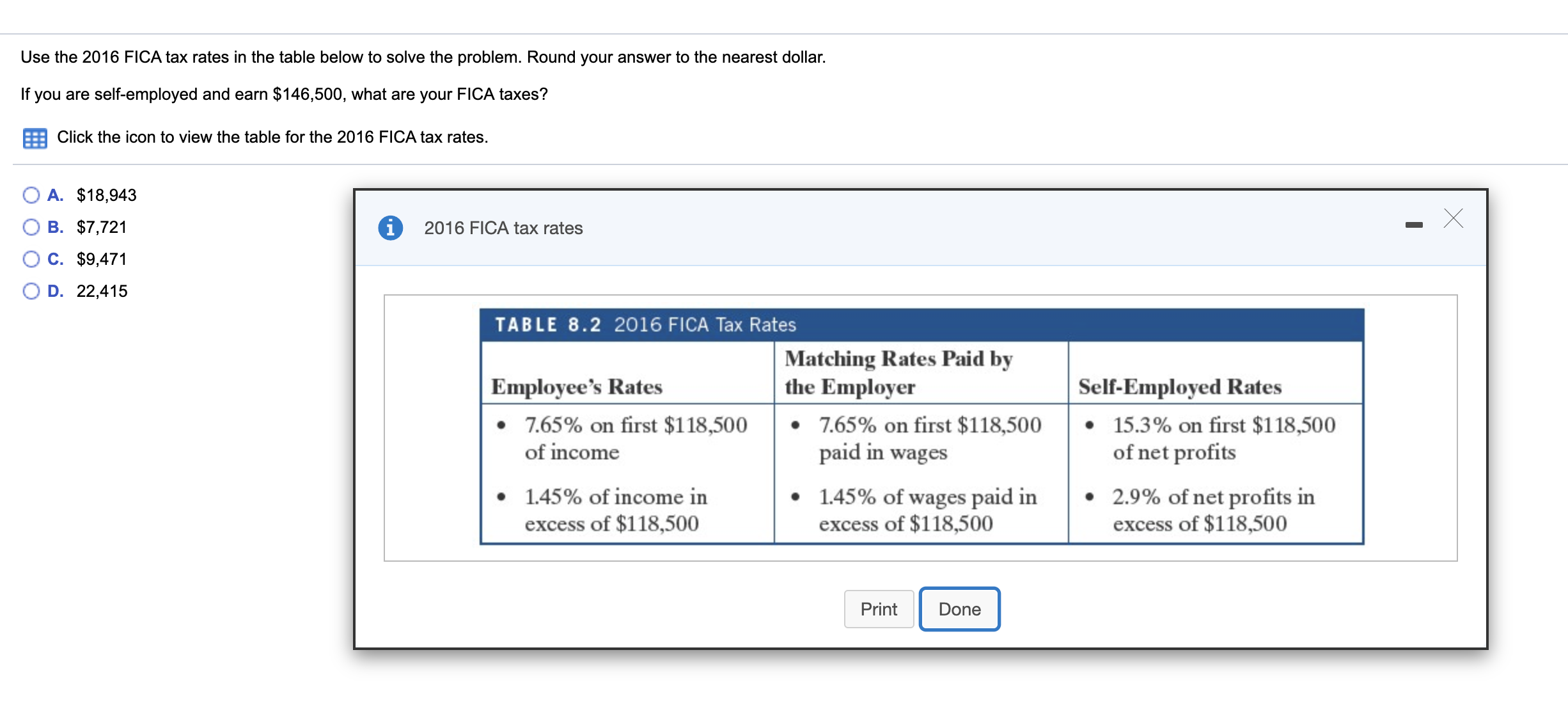Click the Done button to dismiss the table
This screenshot has width=1568, height=714.
coord(959,608)
